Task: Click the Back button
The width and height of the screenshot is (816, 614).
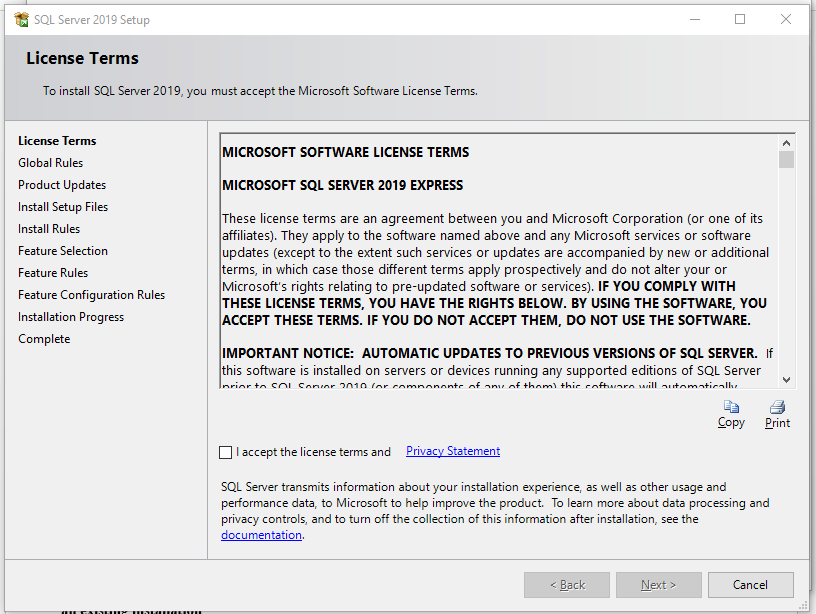Action: tap(566, 585)
